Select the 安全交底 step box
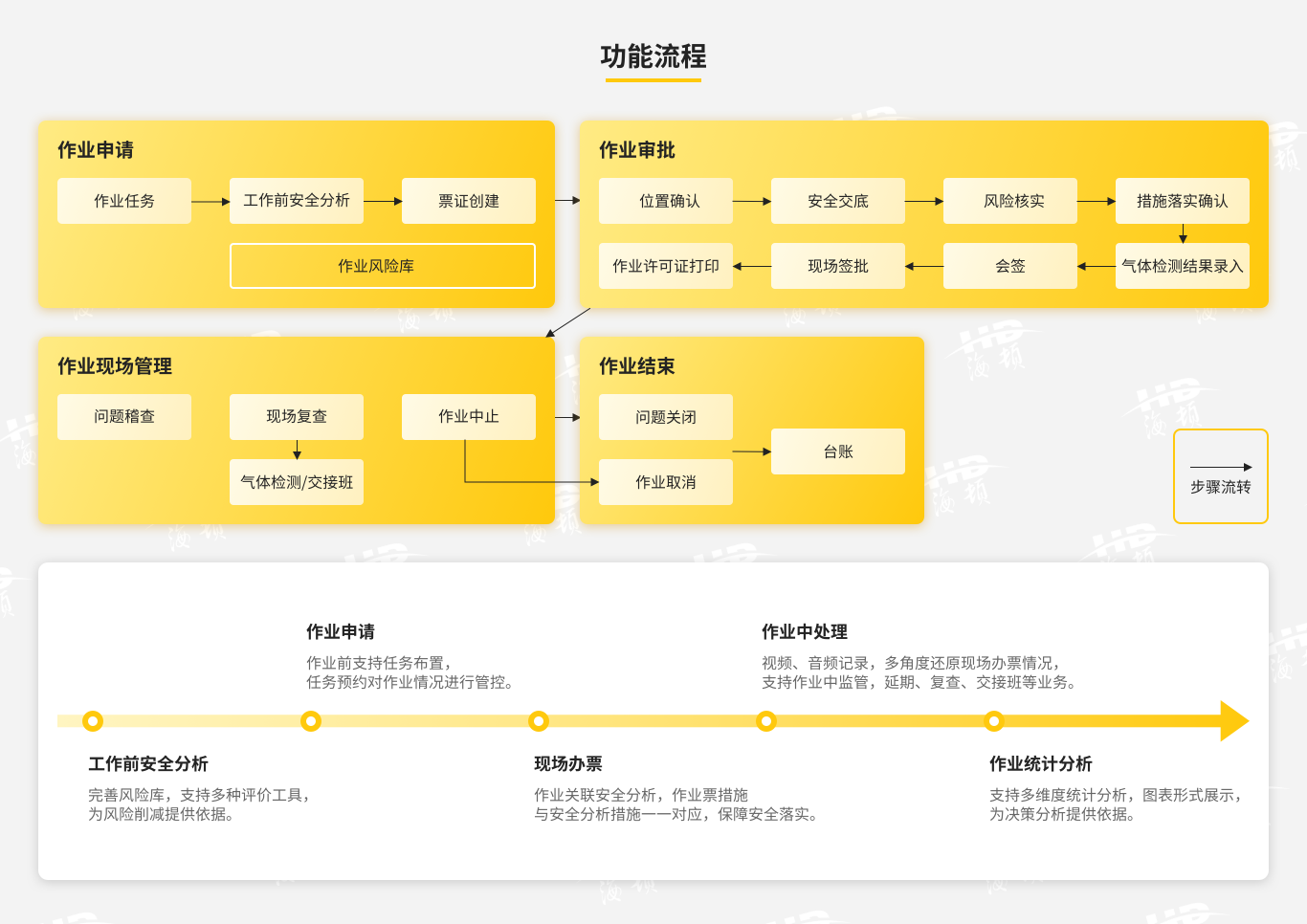The width and height of the screenshot is (1307, 924). tap(838, 201)
